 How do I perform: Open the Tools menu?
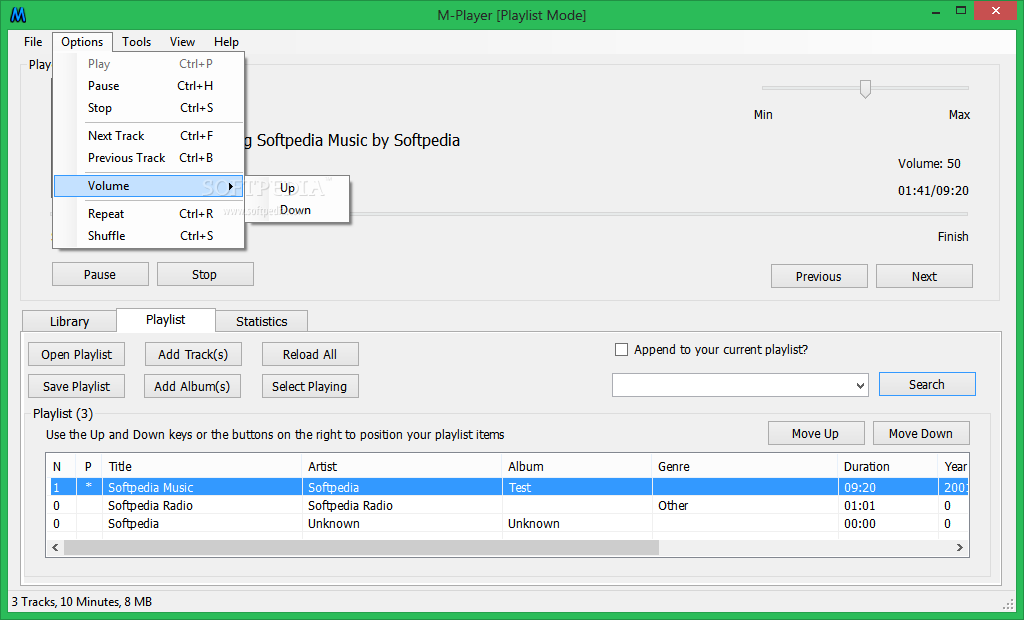coord(136,42)
